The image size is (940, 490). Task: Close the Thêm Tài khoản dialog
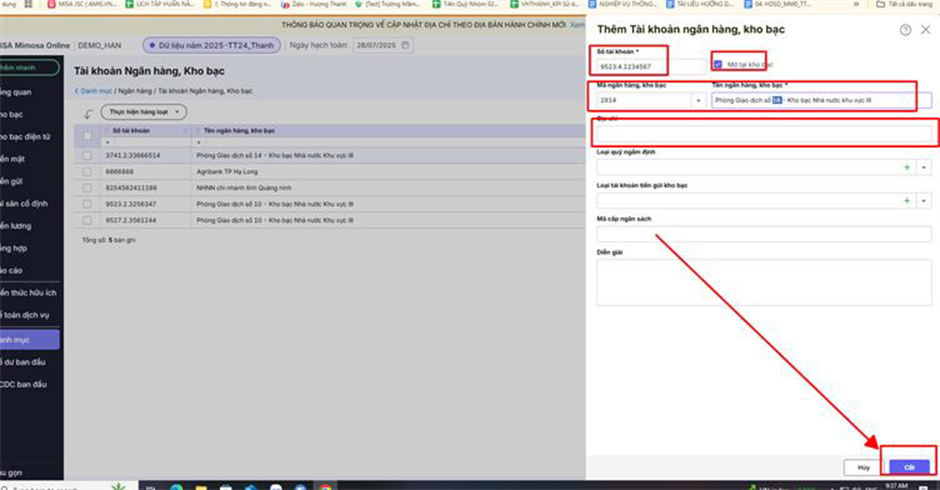pyautogui.click(x=925, y=30)
